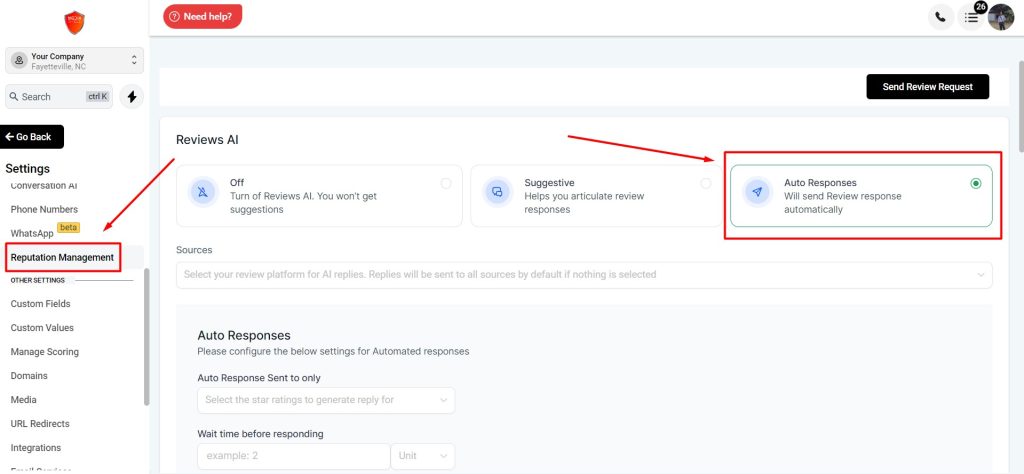Click the sidebar vertical scrollbar

147,337
